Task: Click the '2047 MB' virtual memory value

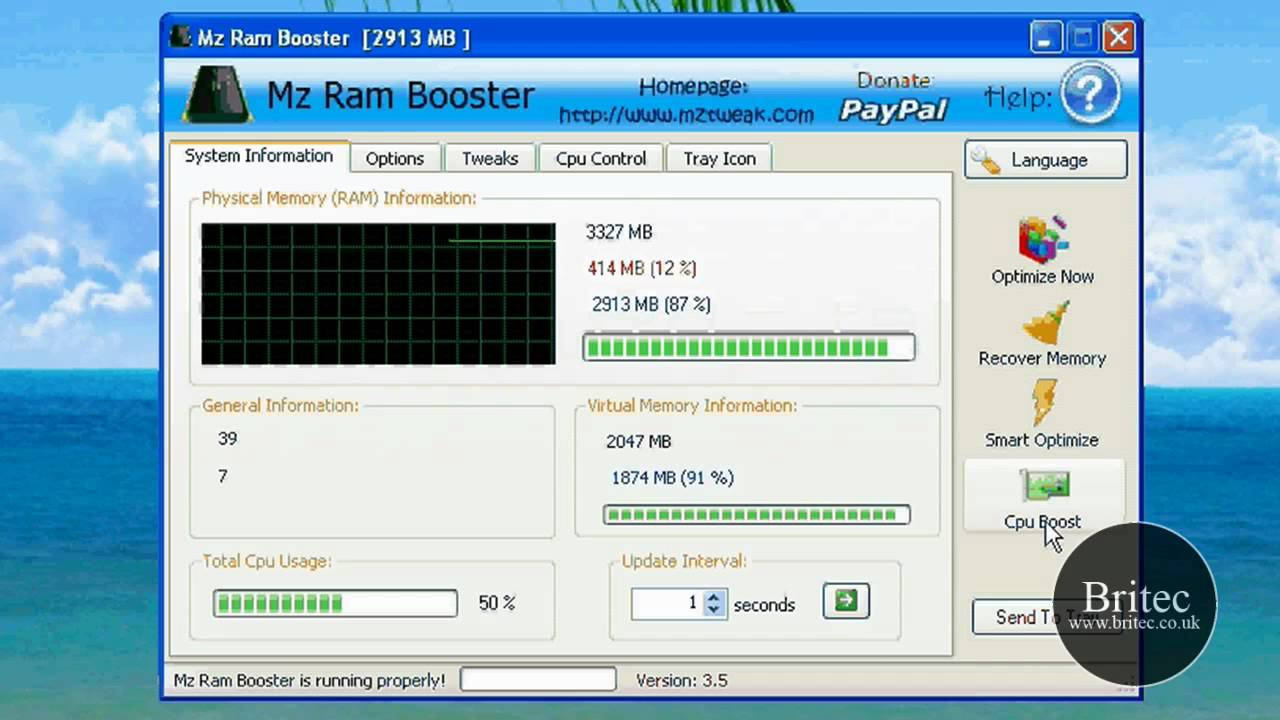Action: [638, 441]
